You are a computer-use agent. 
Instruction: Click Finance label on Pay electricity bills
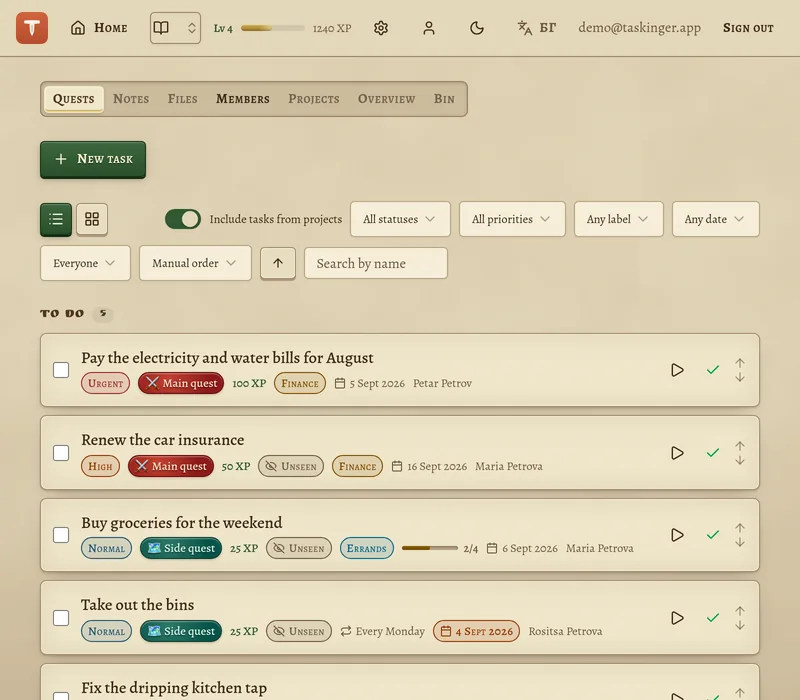point(300,383)
